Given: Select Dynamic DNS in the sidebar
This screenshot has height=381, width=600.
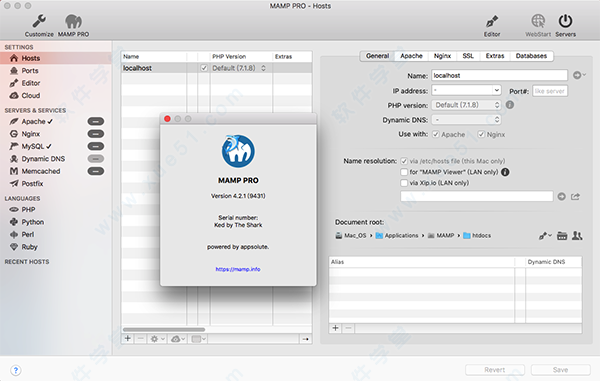Looking at the screenshot, I should tap(43, 159).
